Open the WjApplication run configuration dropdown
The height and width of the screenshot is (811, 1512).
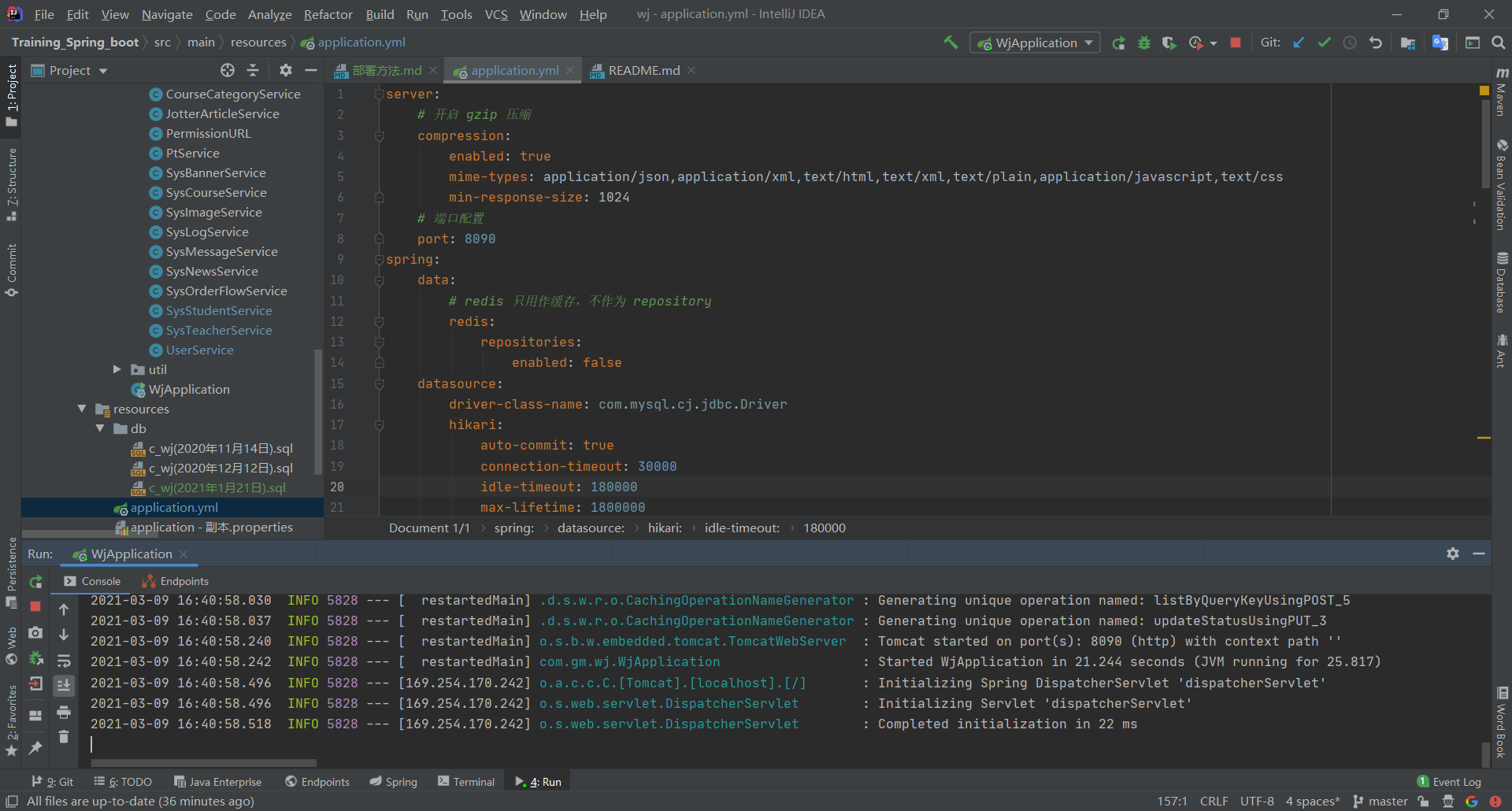(1035, 43)
